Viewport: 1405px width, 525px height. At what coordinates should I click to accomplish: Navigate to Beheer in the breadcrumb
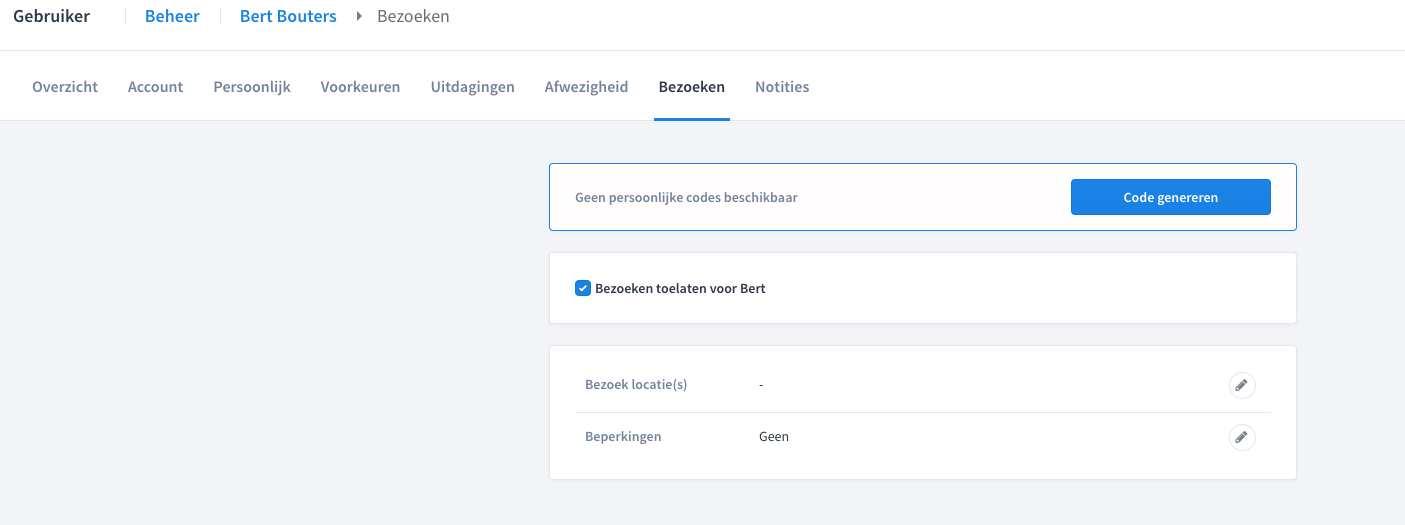click(x=172, y=16)
